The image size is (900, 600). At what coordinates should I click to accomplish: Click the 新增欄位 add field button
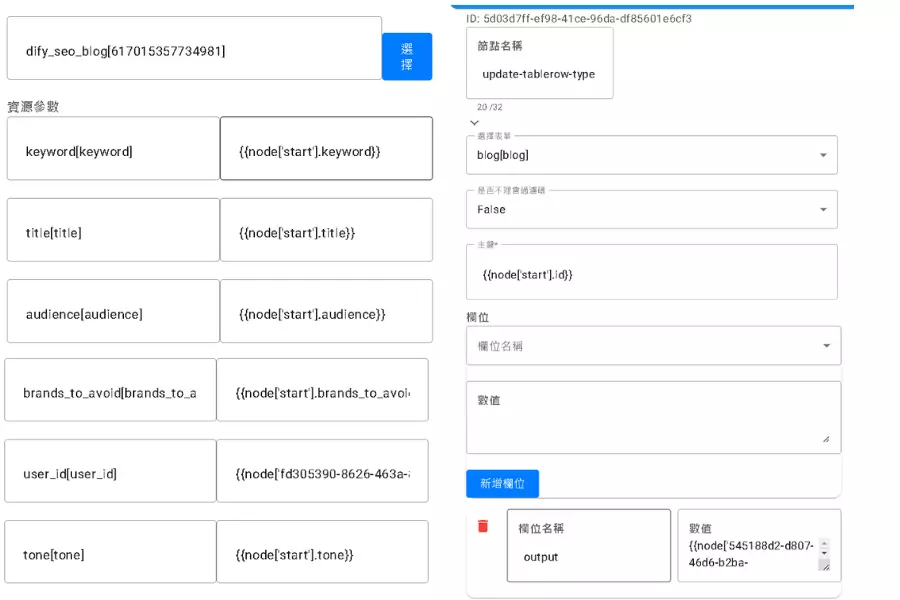(502, 484)
